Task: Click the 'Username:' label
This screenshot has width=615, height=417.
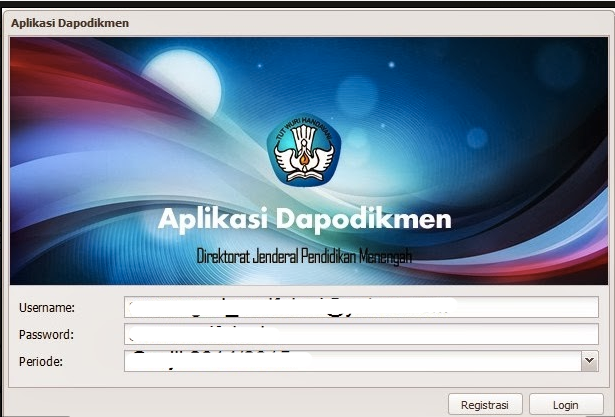Action: 47,308
